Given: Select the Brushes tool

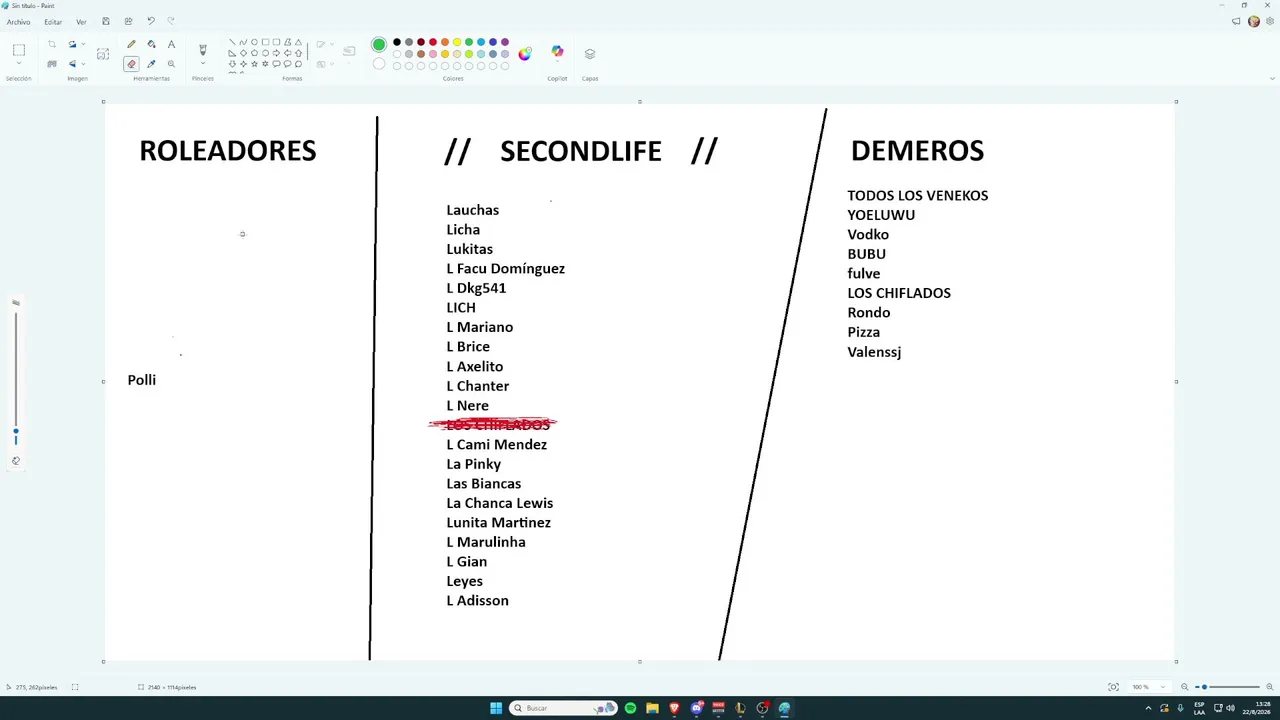Looking at the screenshot, I should (203, 49).
